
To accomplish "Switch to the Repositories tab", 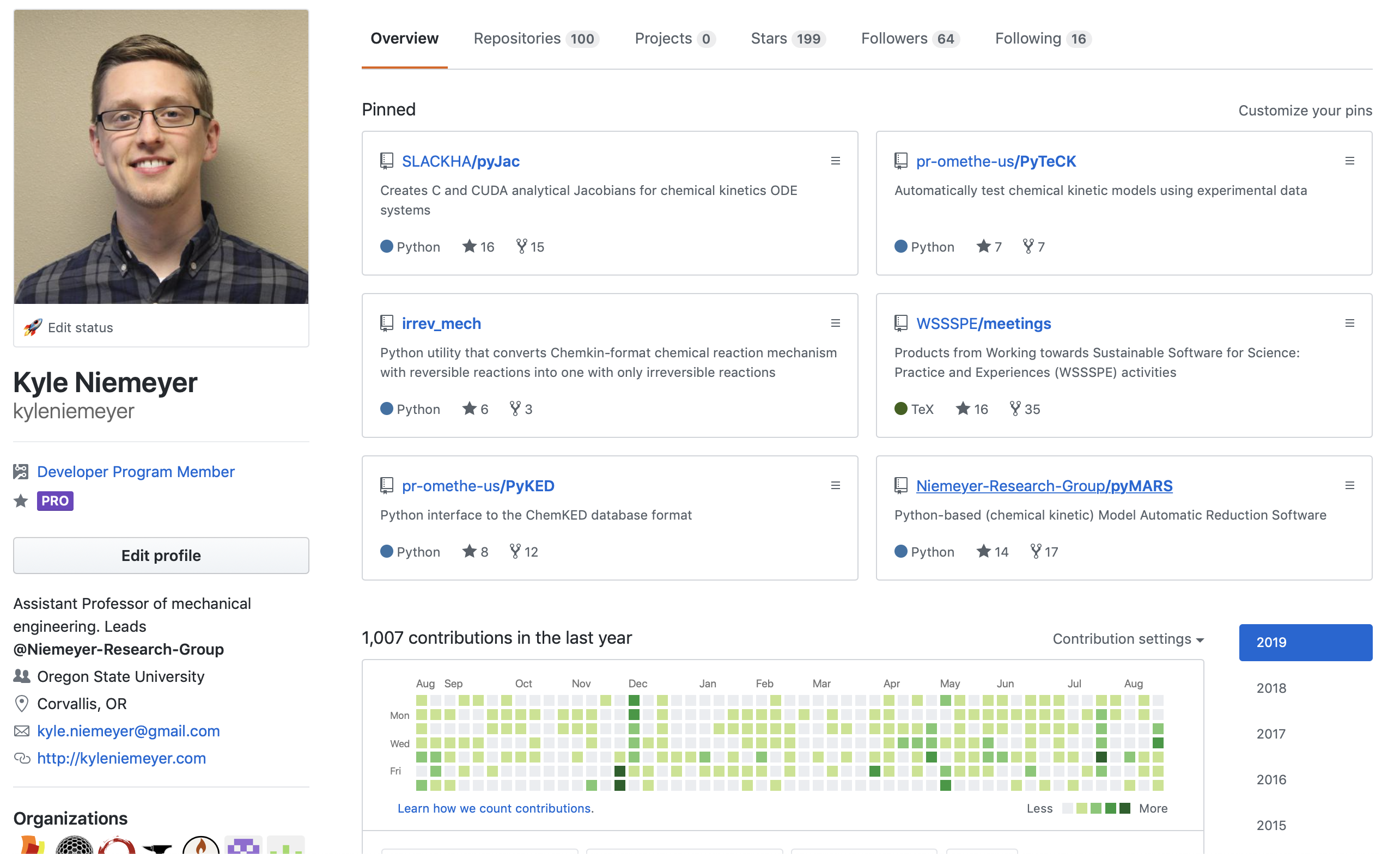I will click(517, 38).
